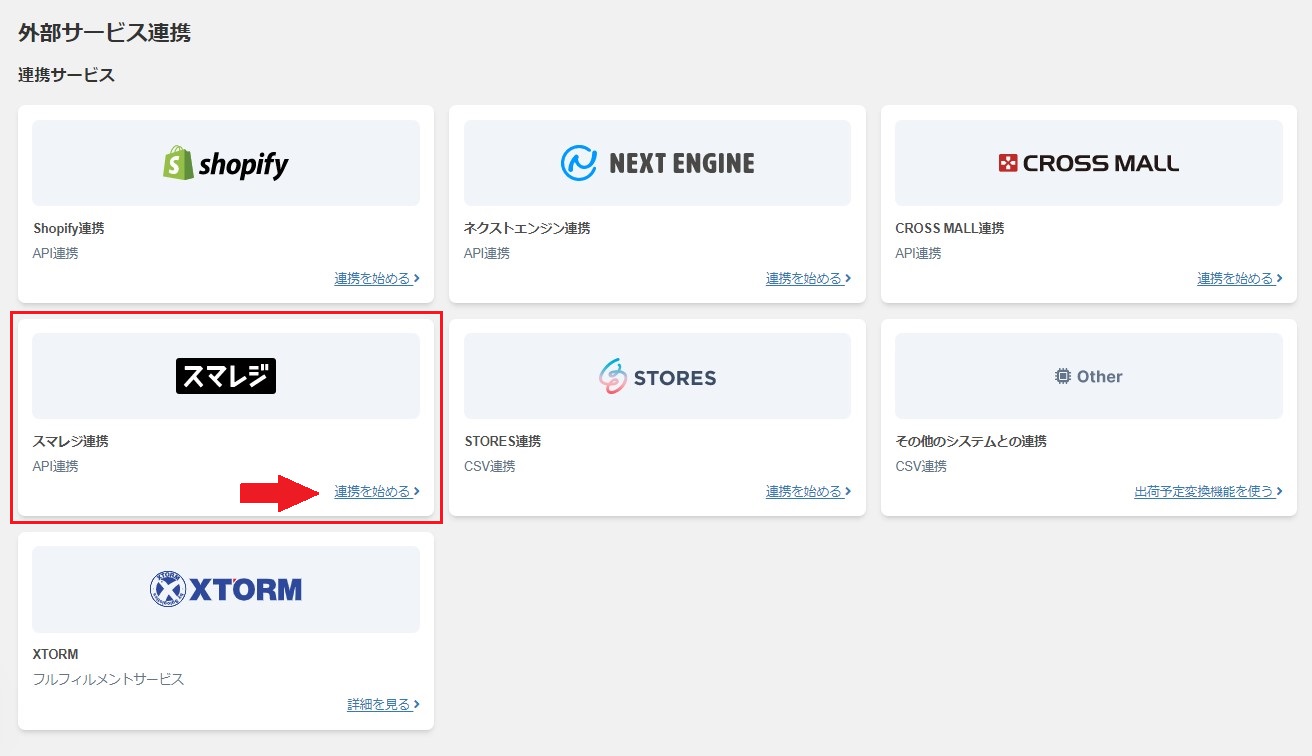Click the NEXT ENGINE logo banner
The width and height of the screenshot is (1312, 756).
tap(657, 163)
